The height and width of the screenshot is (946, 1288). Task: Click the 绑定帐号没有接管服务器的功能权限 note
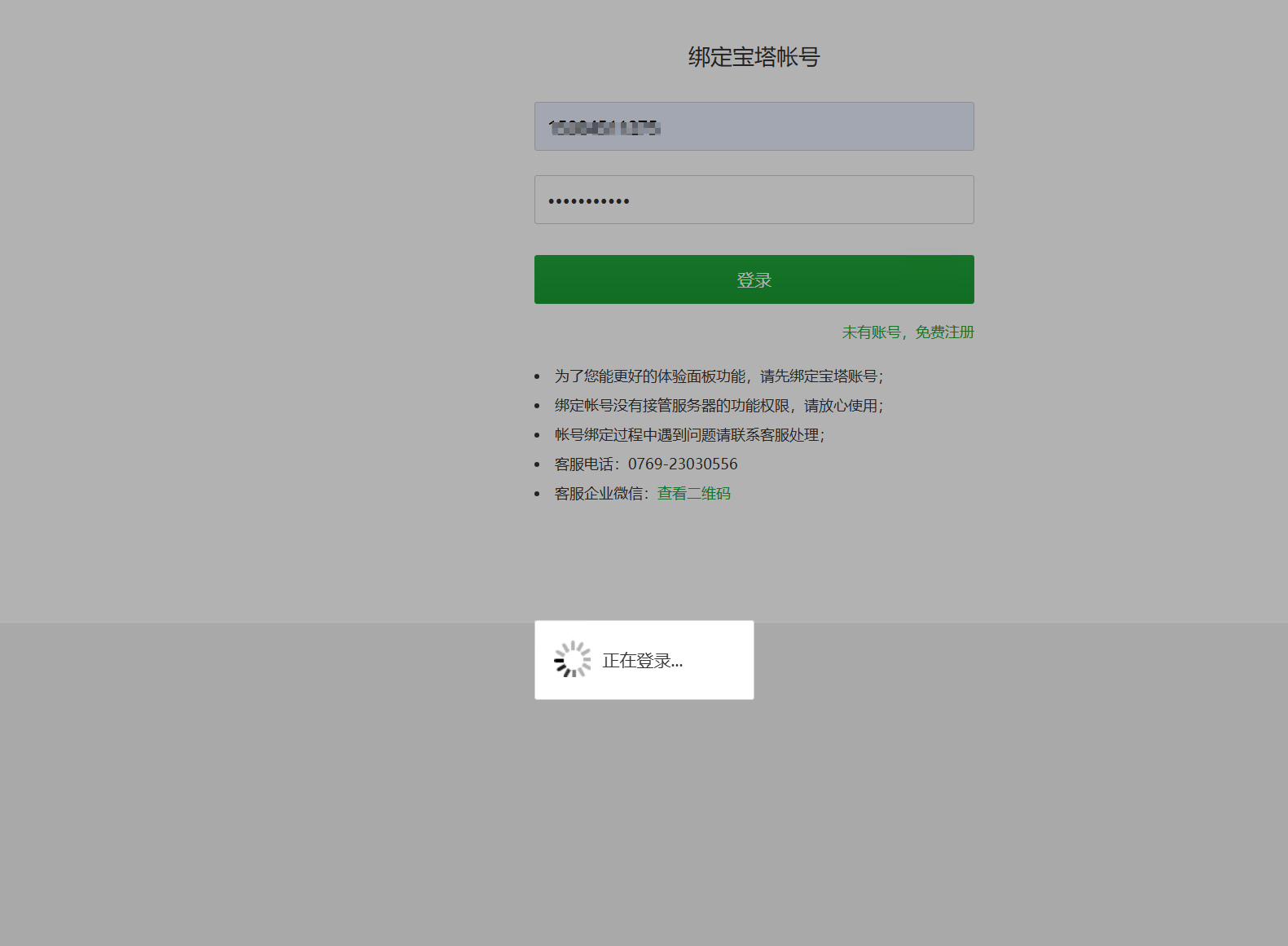coord(719,406)
